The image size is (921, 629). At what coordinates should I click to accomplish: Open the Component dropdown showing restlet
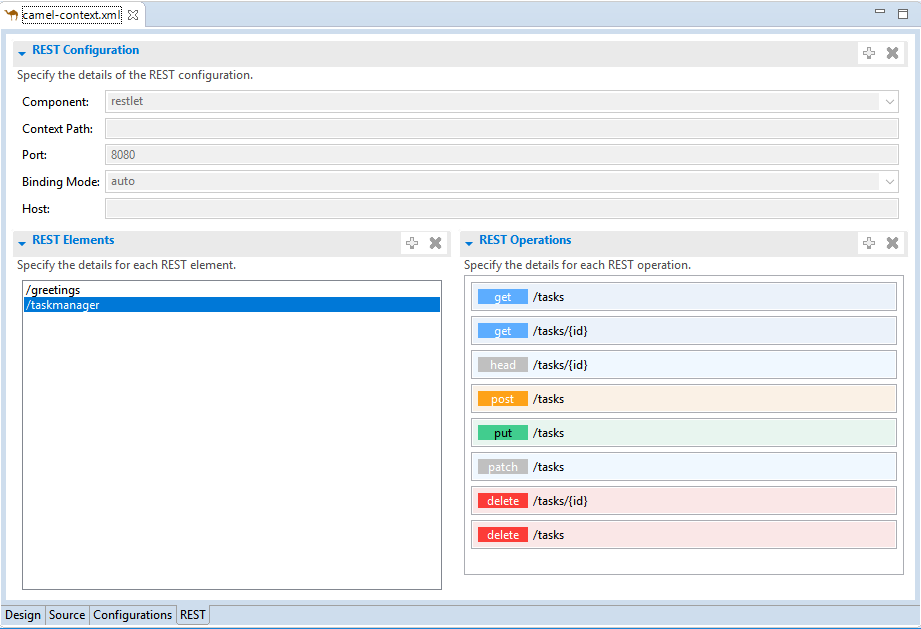(x=889, y=101)
